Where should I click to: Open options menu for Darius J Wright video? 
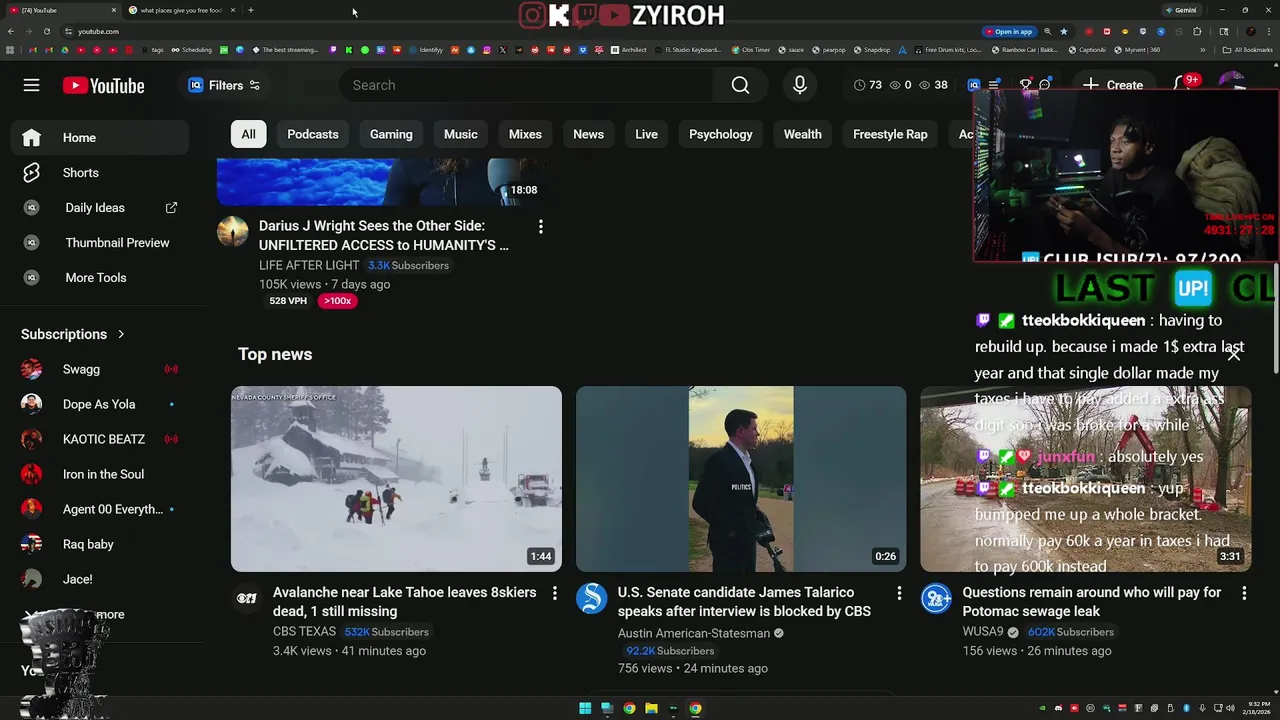click(540, 227)
